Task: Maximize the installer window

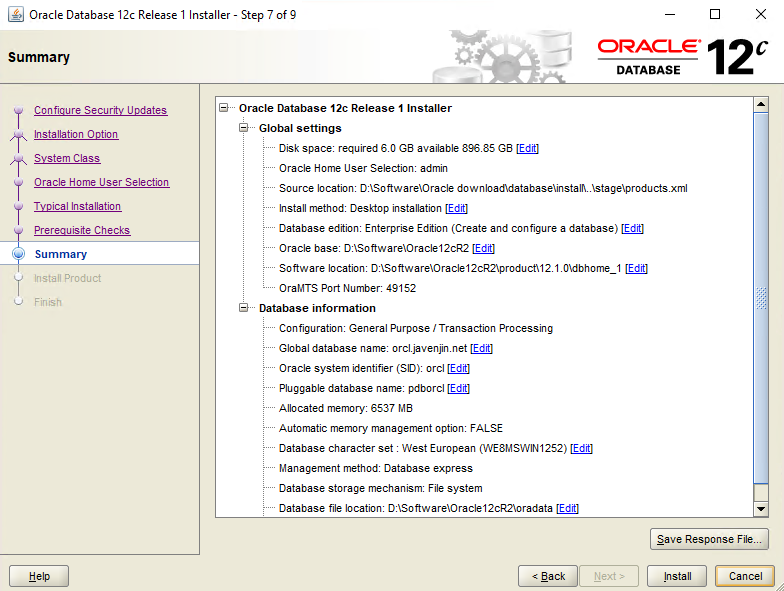Action: tap(715, 14)
